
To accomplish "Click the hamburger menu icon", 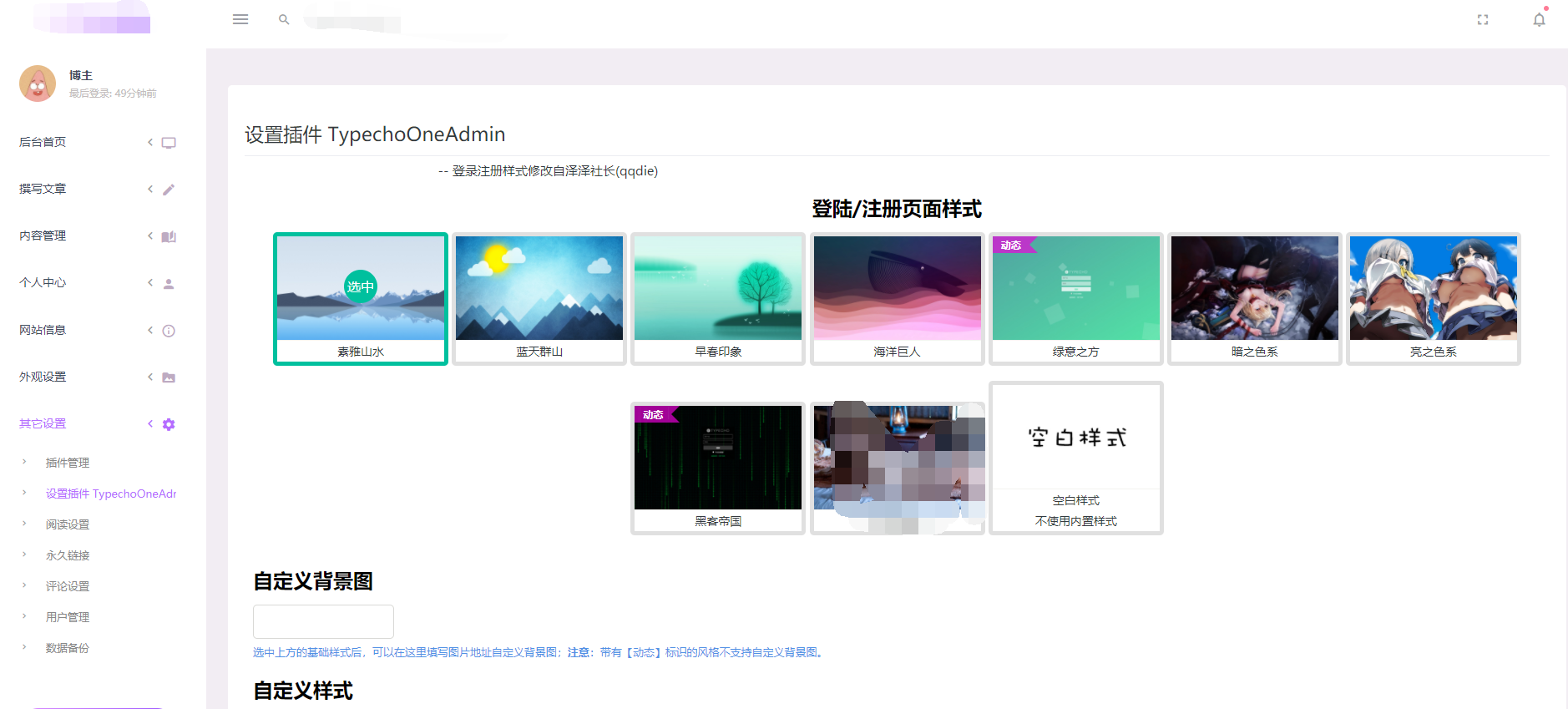I will [240, 19].
